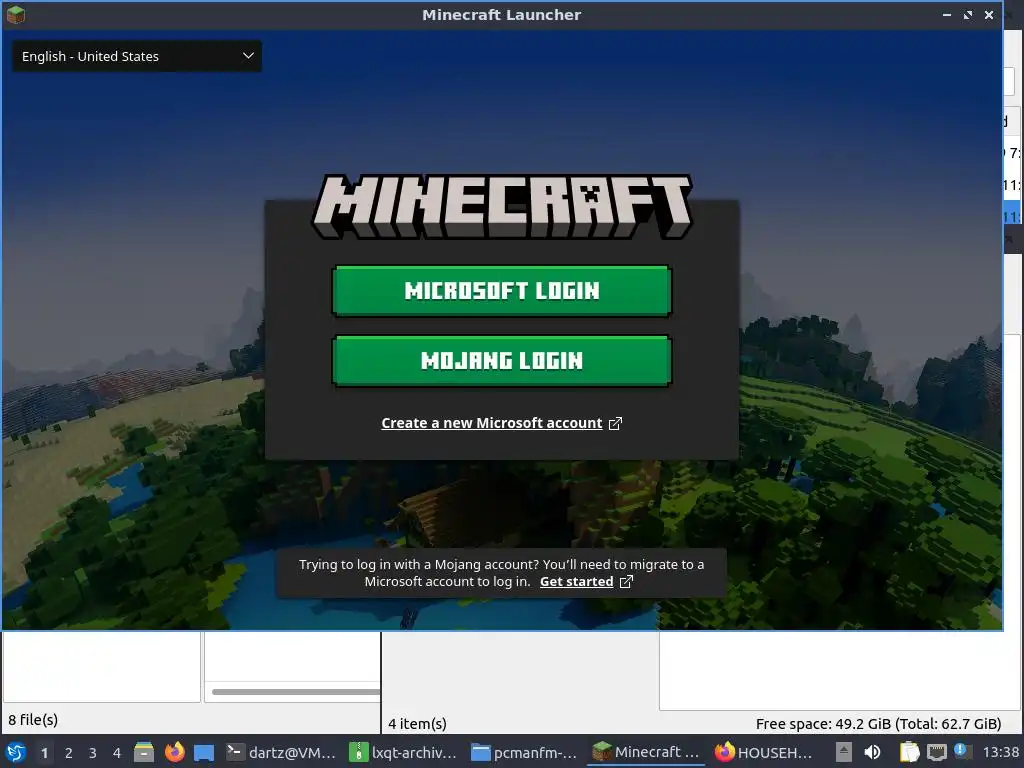Switch to virtual desktop 2
This screenshot has height=768, width=1024.
click(x=69, y=753)
